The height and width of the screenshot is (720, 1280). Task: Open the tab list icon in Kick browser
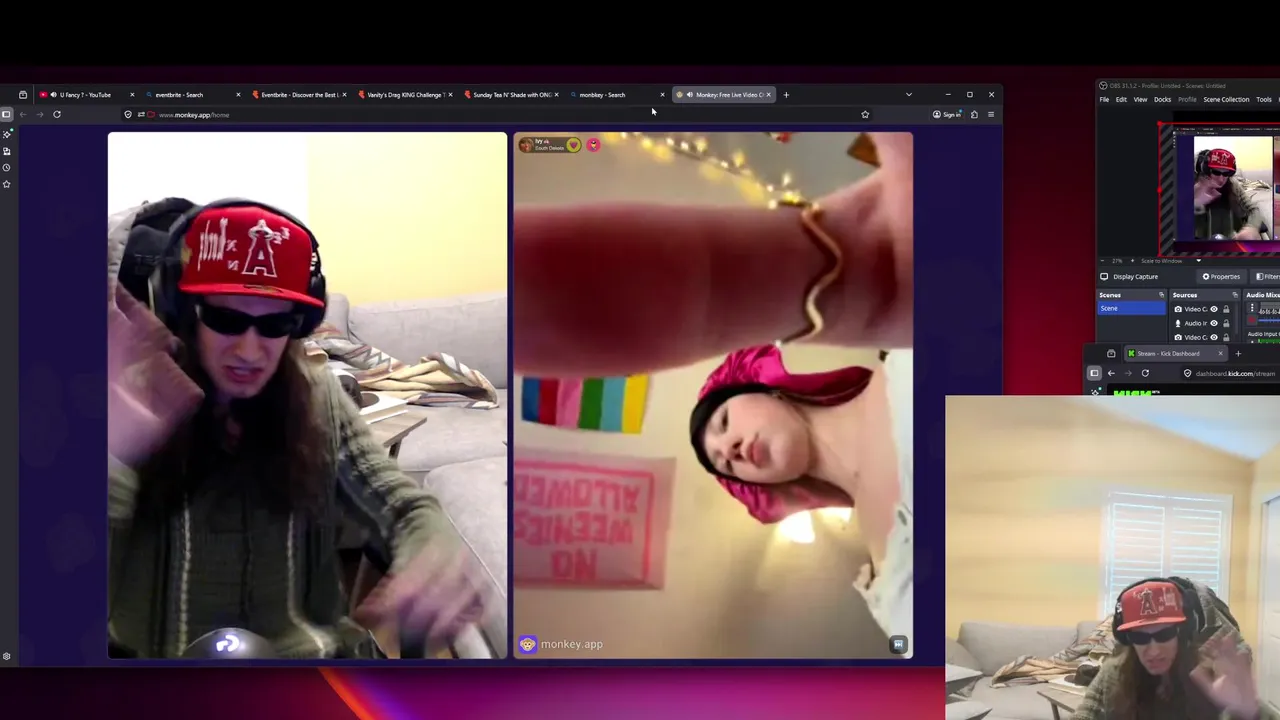(1111, 354)
